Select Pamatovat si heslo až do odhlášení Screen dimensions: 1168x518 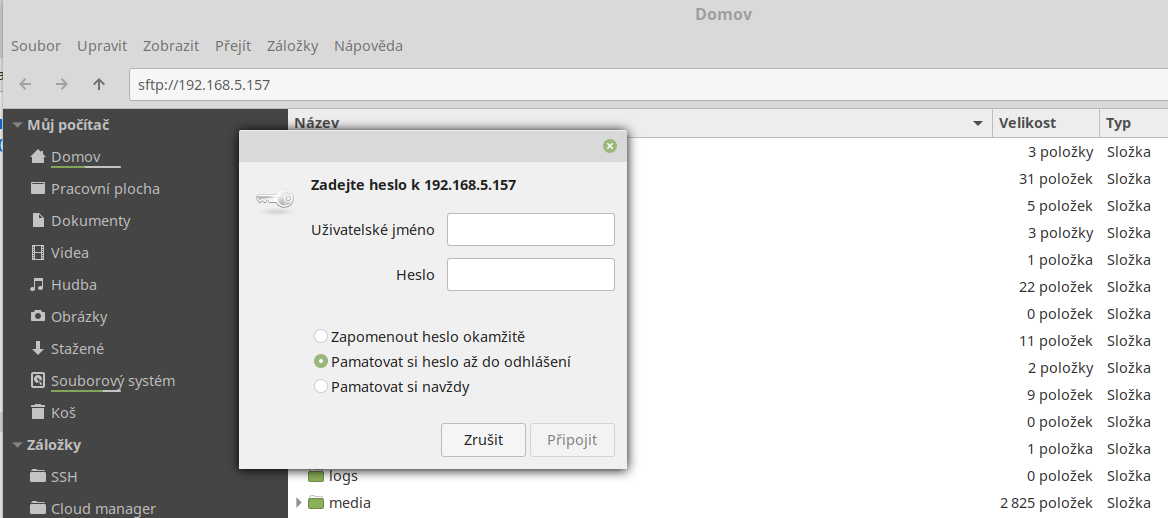[321, 362]
